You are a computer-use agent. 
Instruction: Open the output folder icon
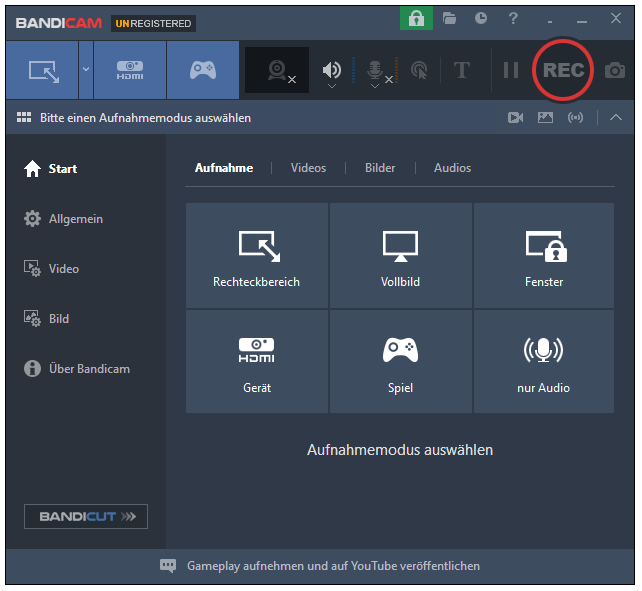click(x=449, y=18)
